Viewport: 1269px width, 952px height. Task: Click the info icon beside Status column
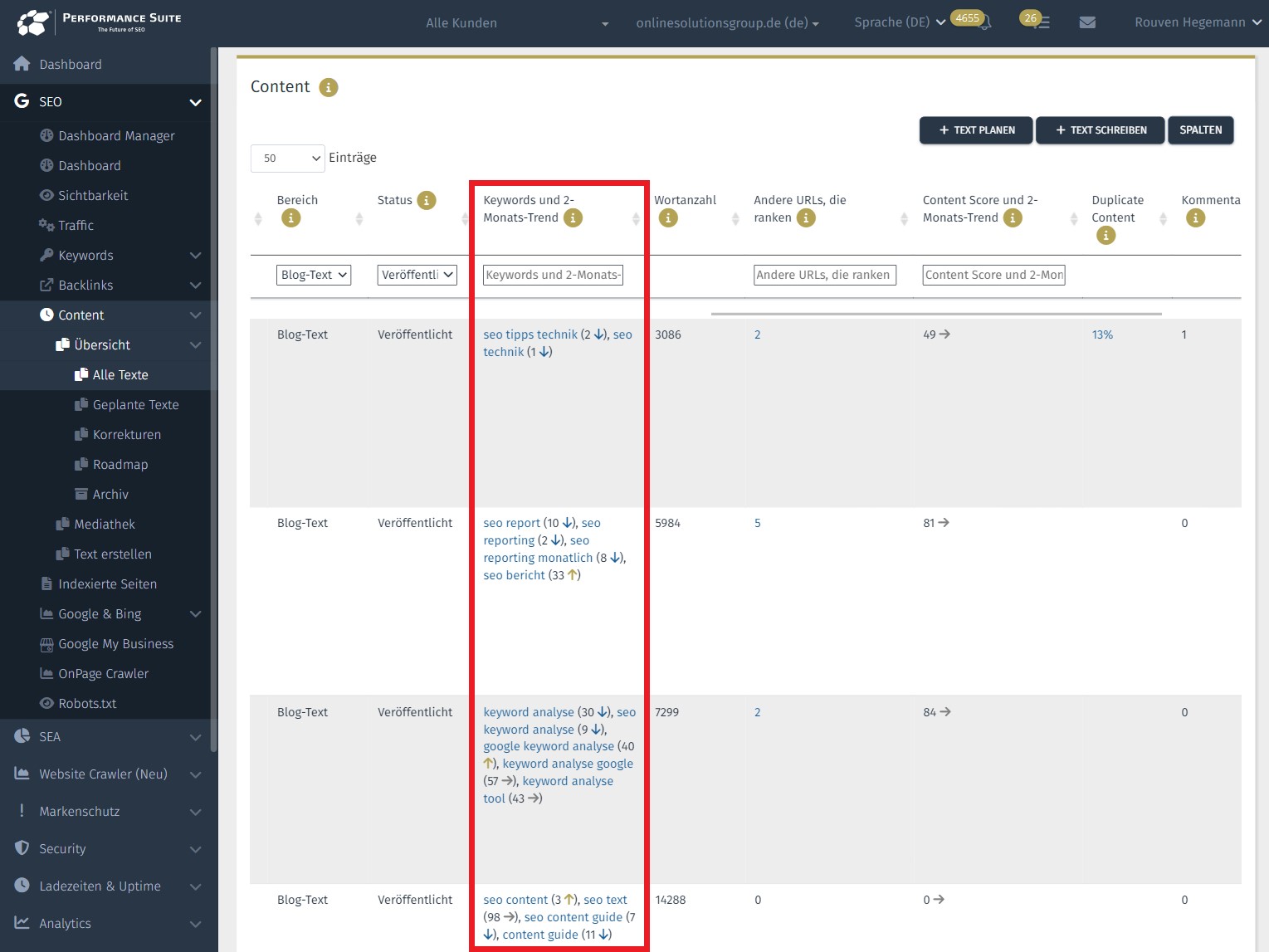427,200
